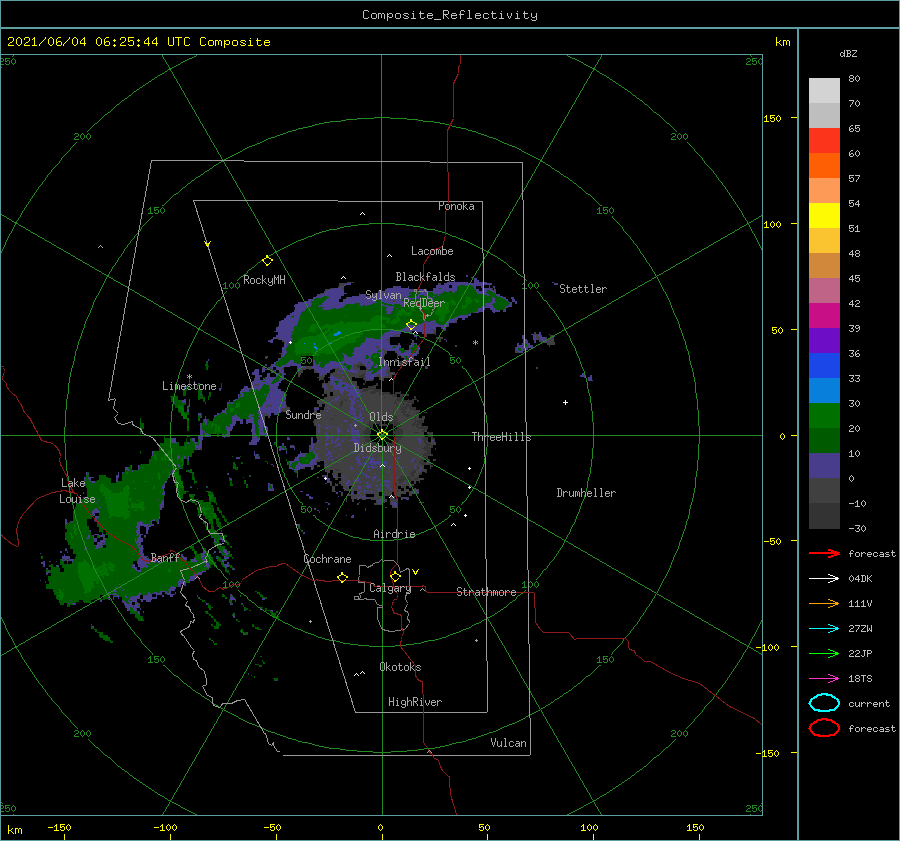Image resolution: width=900 pixels, height=841 pixels.
Task: Click the Okotoks city label
Action: pos(400,667)
